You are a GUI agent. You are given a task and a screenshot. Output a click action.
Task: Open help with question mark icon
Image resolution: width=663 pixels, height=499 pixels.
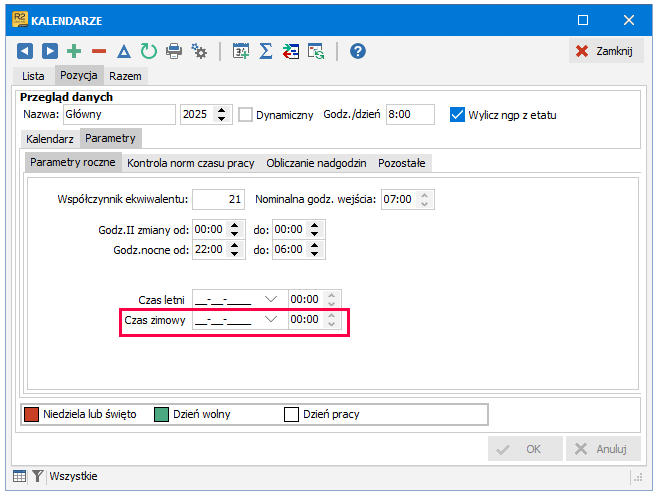pos(358,51)
